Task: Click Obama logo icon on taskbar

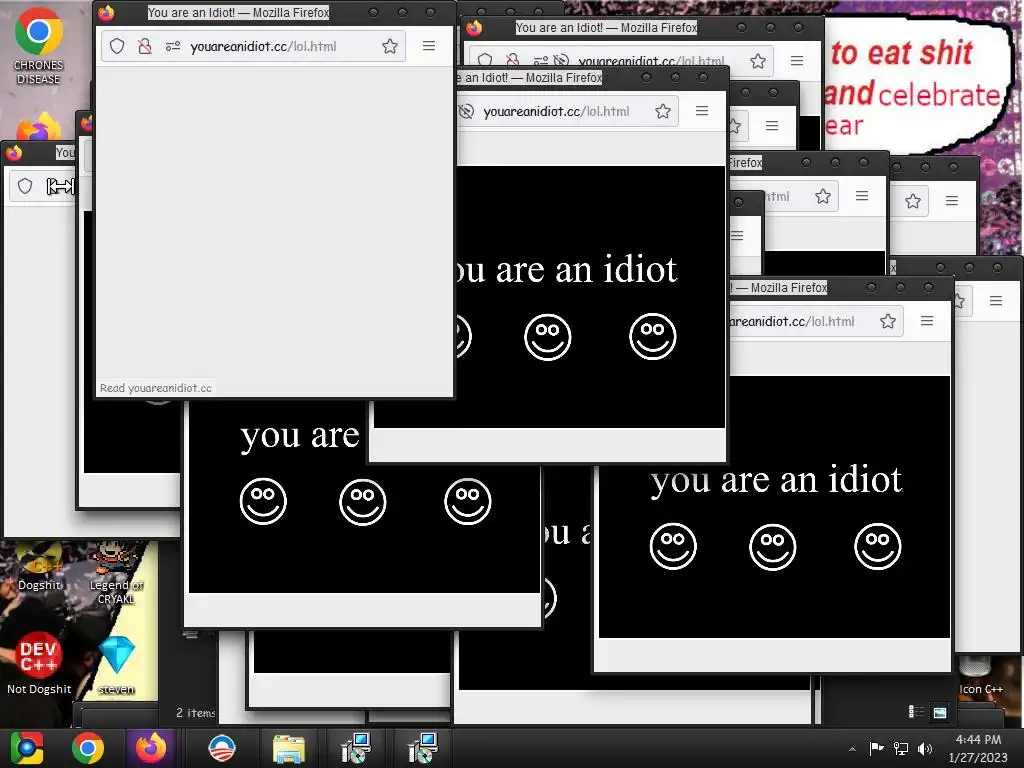Action: [x=221, y=748]
